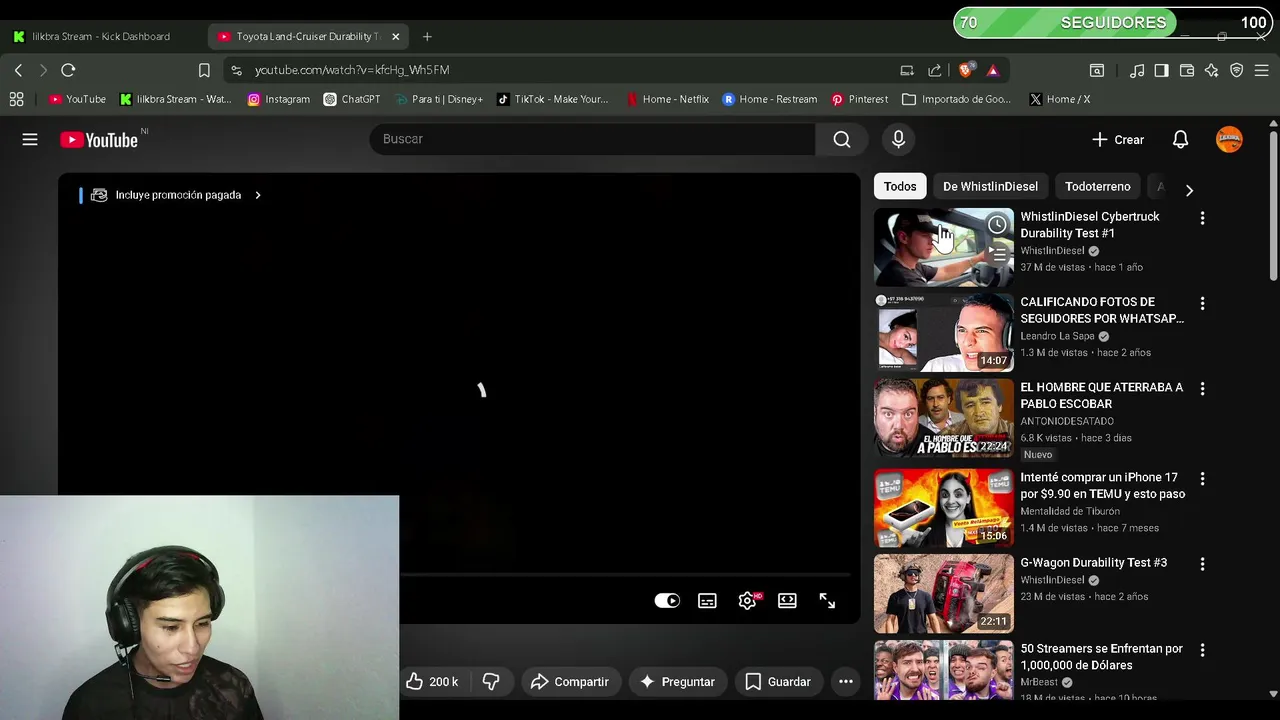
Task: Open options for CALIFICANDO FOTOS video
Action: 1202,303
